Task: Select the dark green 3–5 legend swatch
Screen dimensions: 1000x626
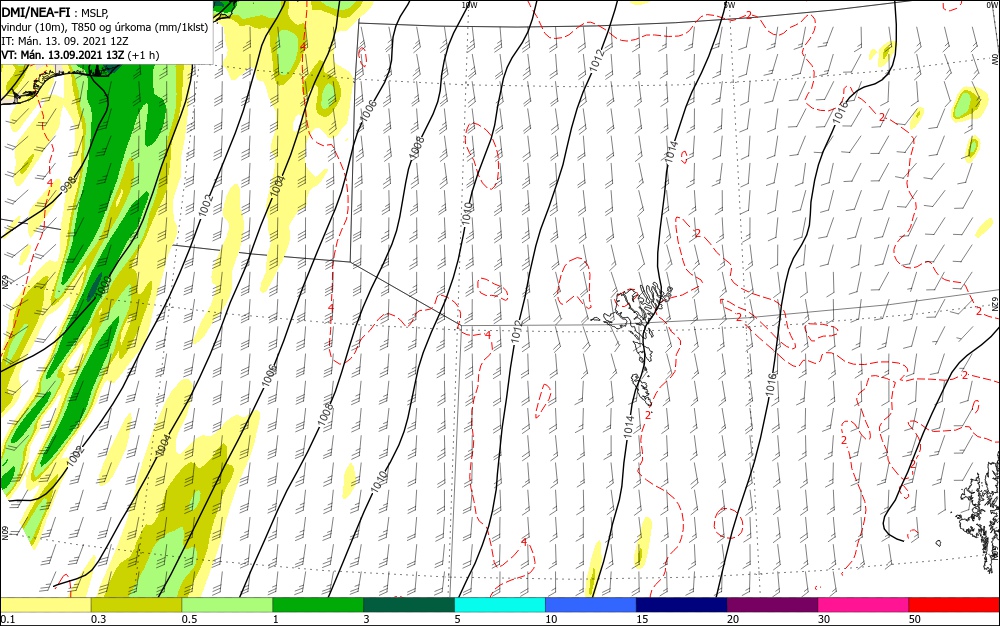Action: (x=409, y=606)
